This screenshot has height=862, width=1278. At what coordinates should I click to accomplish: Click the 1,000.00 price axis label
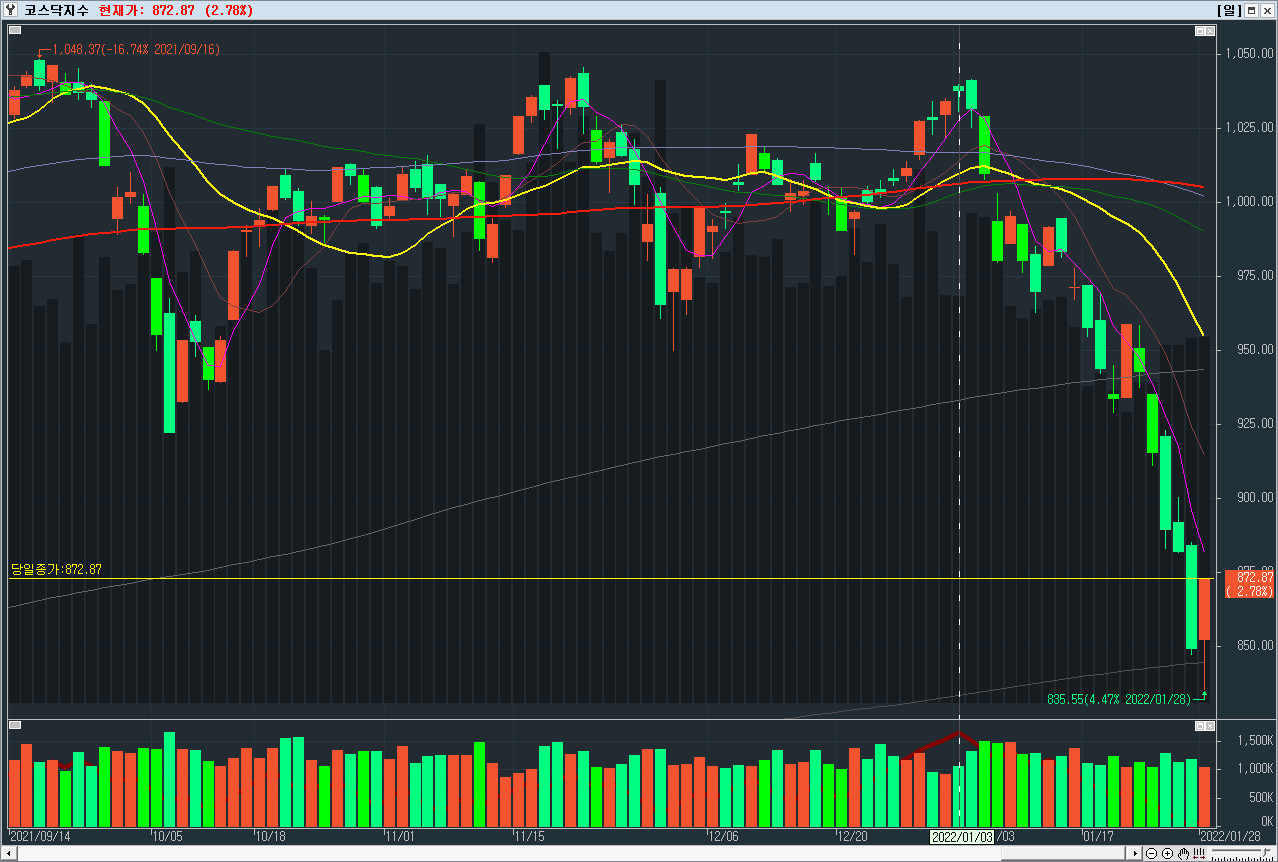[1249, 201]
